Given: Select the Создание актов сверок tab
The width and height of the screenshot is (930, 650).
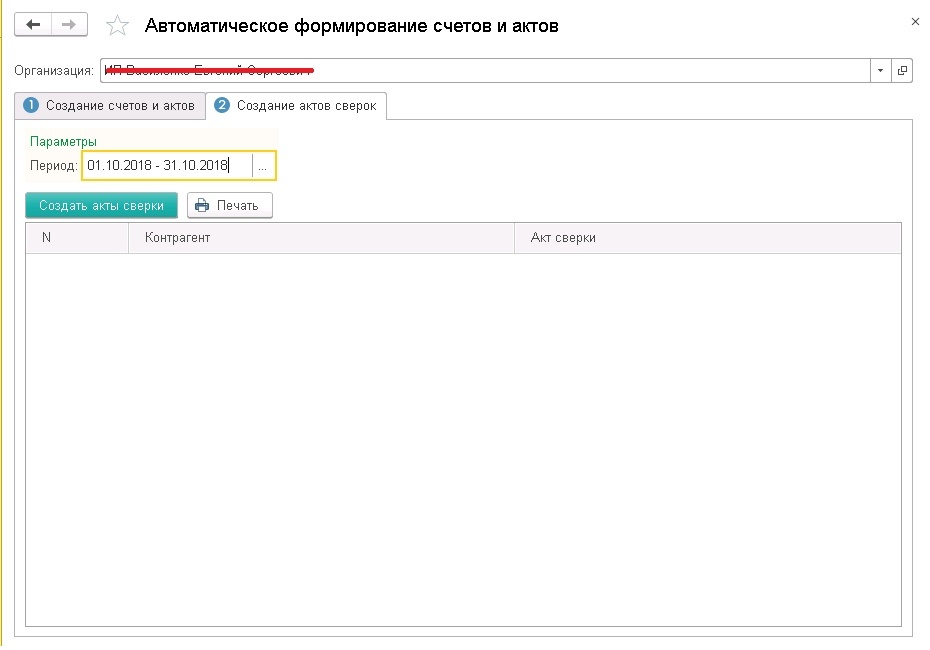Looking at the screenshot, I should point(296,106).
